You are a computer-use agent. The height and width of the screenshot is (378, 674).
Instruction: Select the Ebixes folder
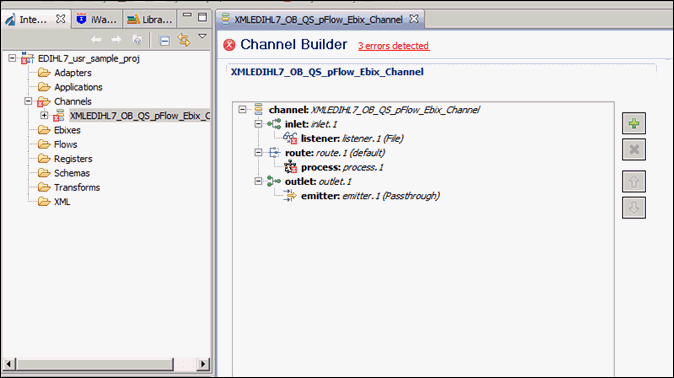[x=67, y=130]
